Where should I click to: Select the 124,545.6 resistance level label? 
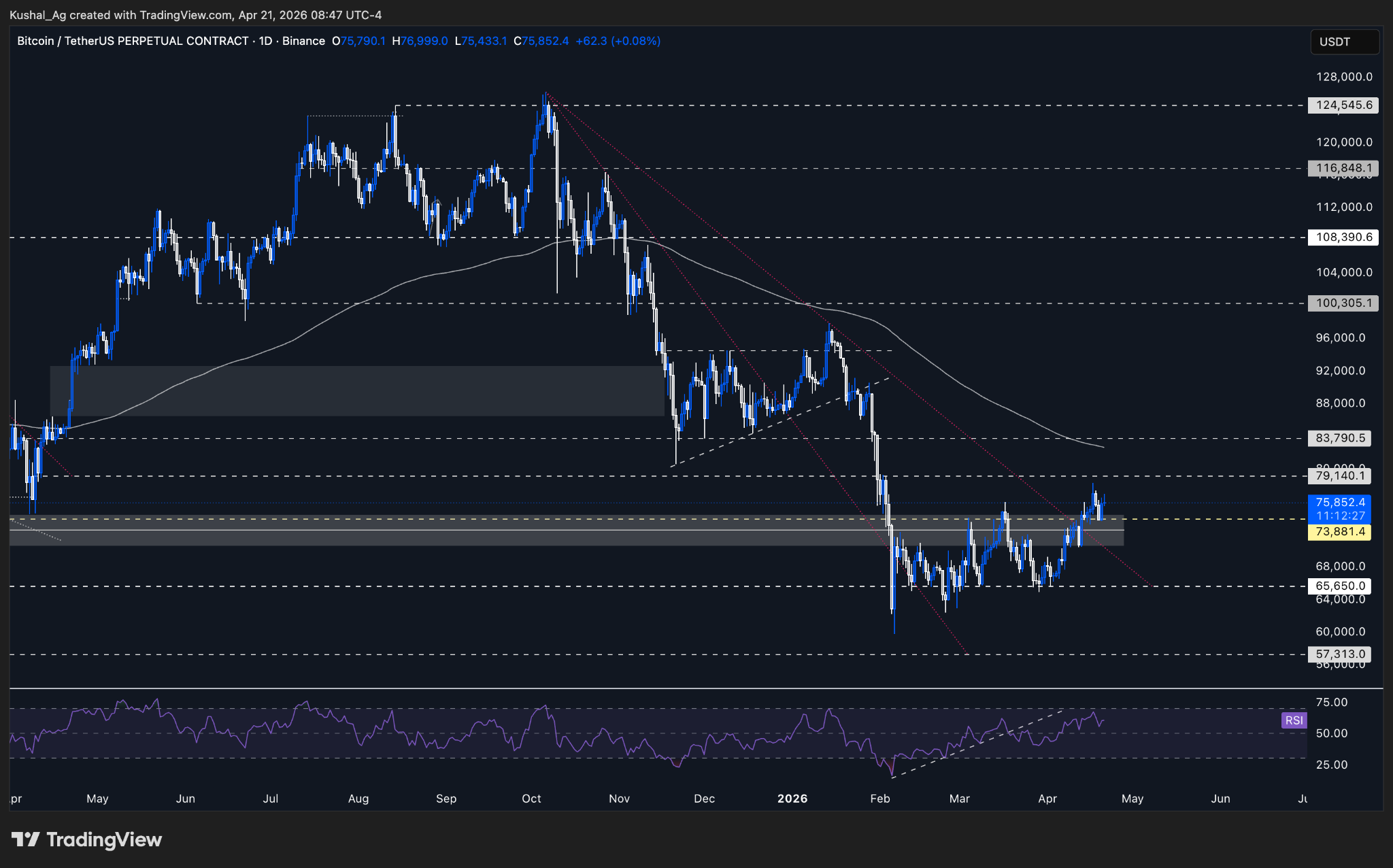point(1343,105)
